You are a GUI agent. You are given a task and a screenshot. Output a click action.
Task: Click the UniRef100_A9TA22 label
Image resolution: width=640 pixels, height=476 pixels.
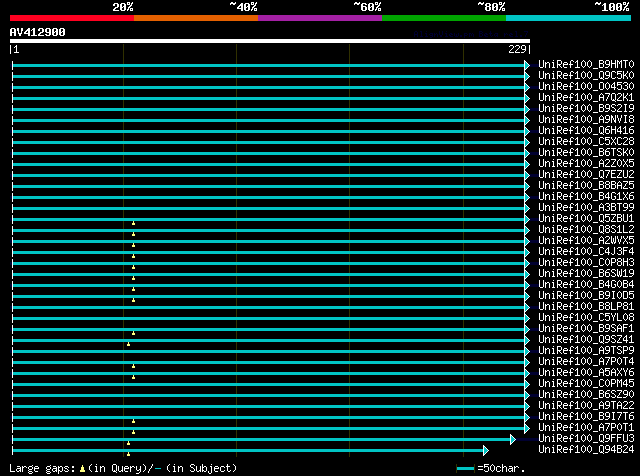click(x=586, y=406)
